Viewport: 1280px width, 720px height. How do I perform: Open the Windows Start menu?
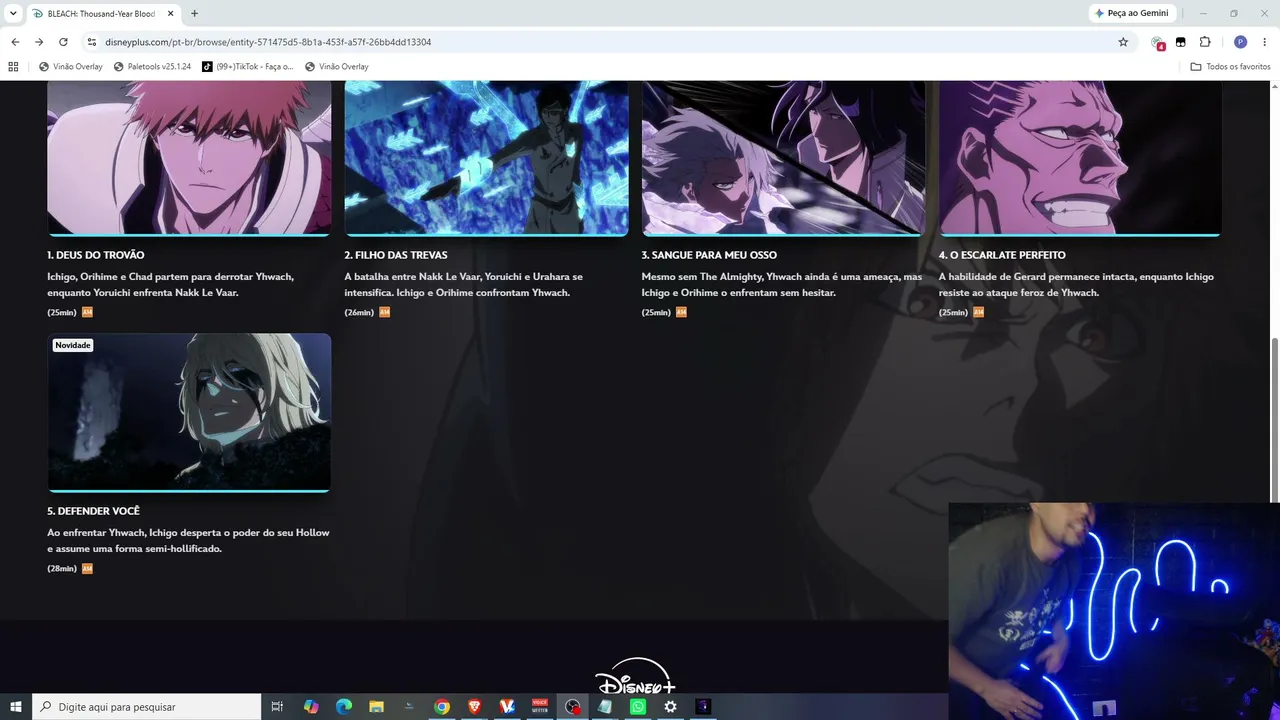[x=16, y=707]
